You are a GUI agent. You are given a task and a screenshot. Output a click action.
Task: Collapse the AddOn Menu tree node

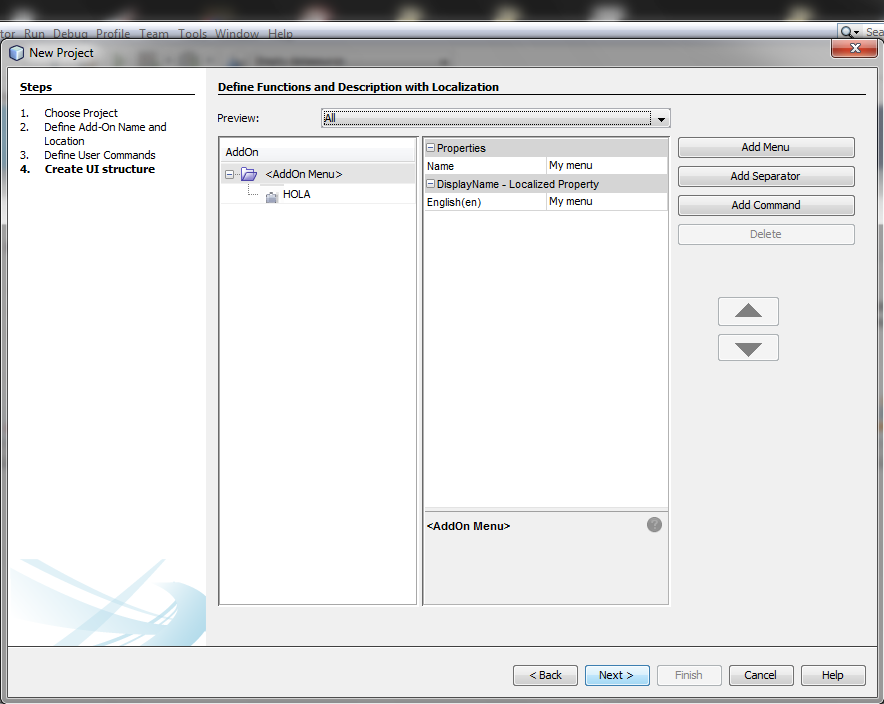pos(230,174)
